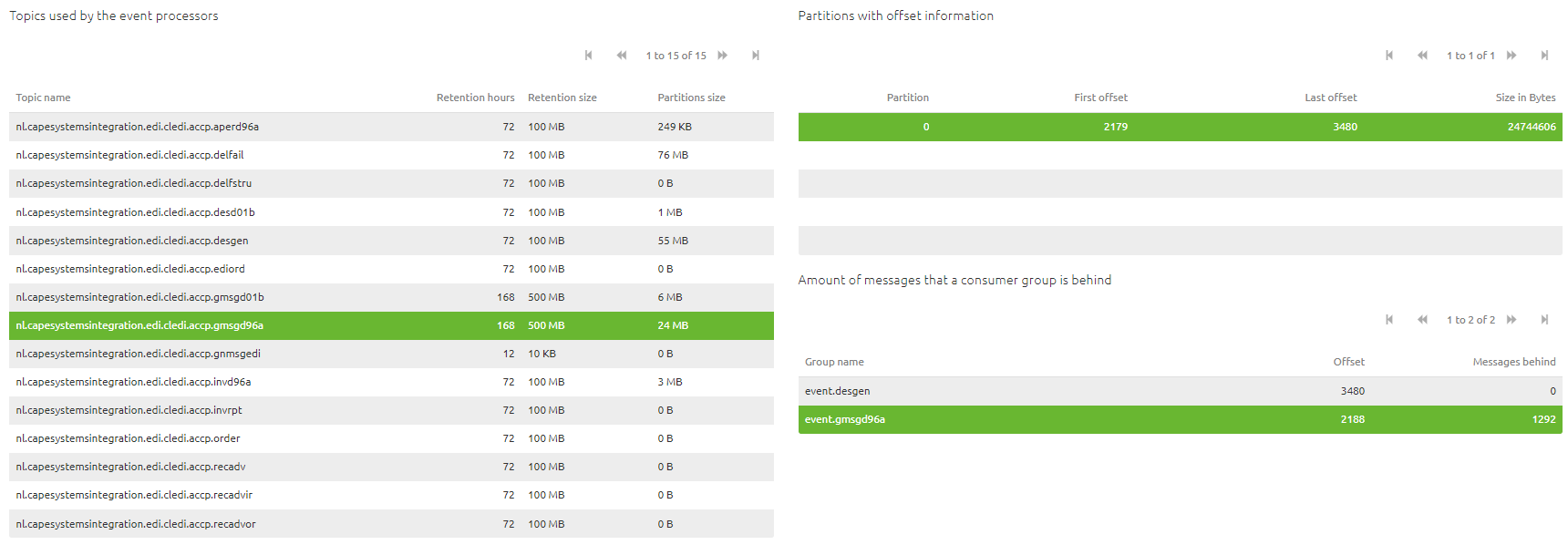This screenshot has height=545, width=1568.
Task: Click last-page arrow in partitions pagination
Action: 1544,55
